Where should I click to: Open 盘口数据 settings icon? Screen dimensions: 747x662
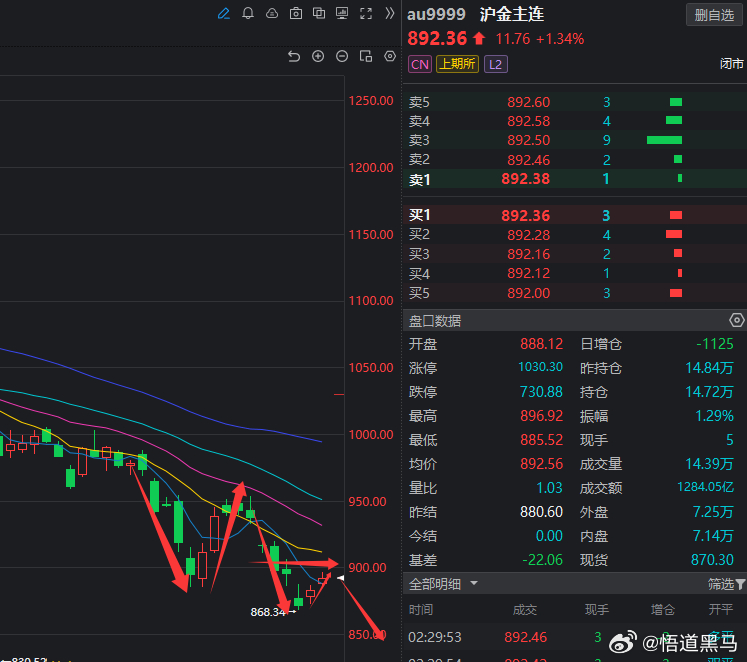click(x=737, y=321)
